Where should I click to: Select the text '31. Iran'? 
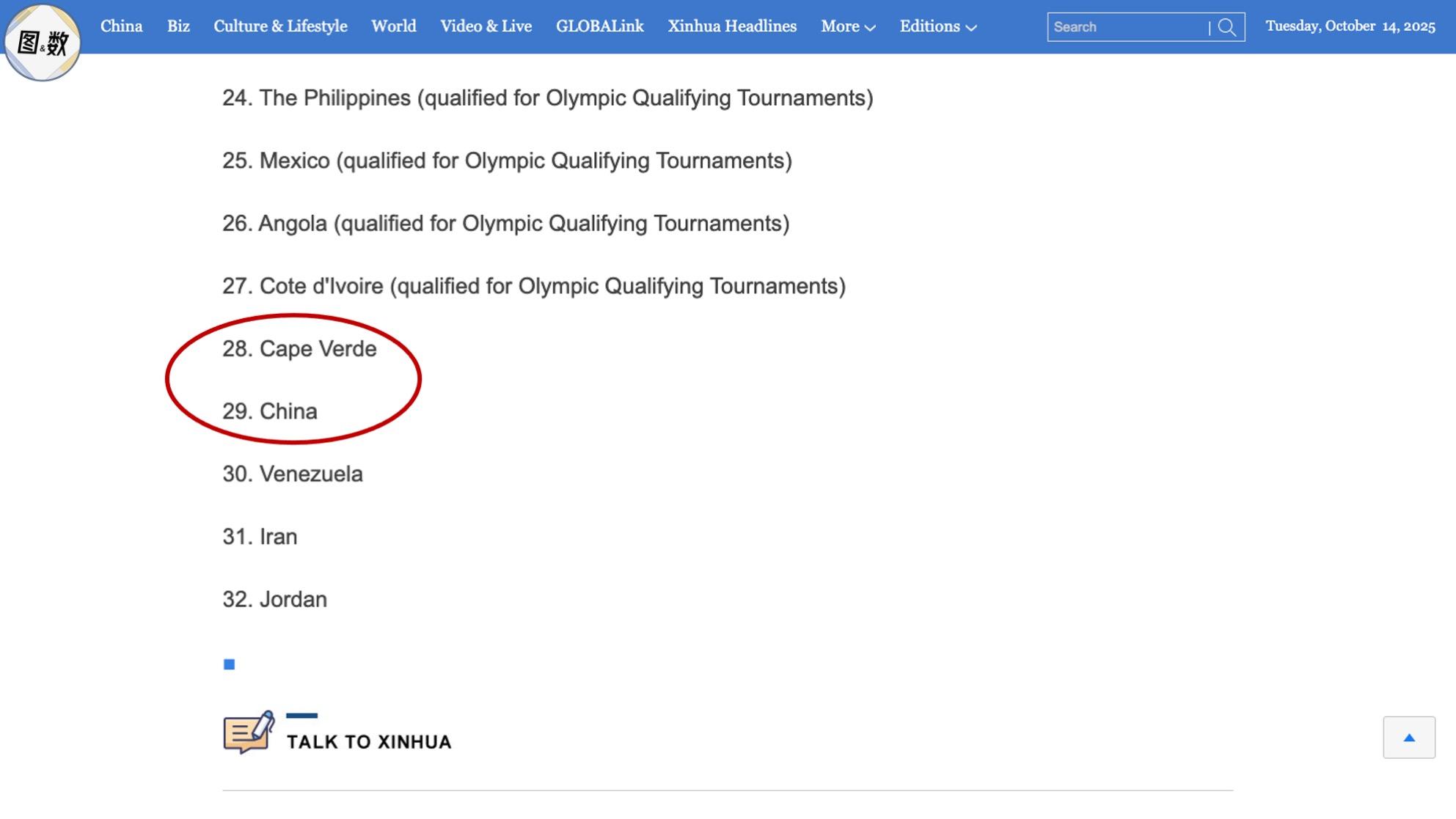tap(260, 537)
